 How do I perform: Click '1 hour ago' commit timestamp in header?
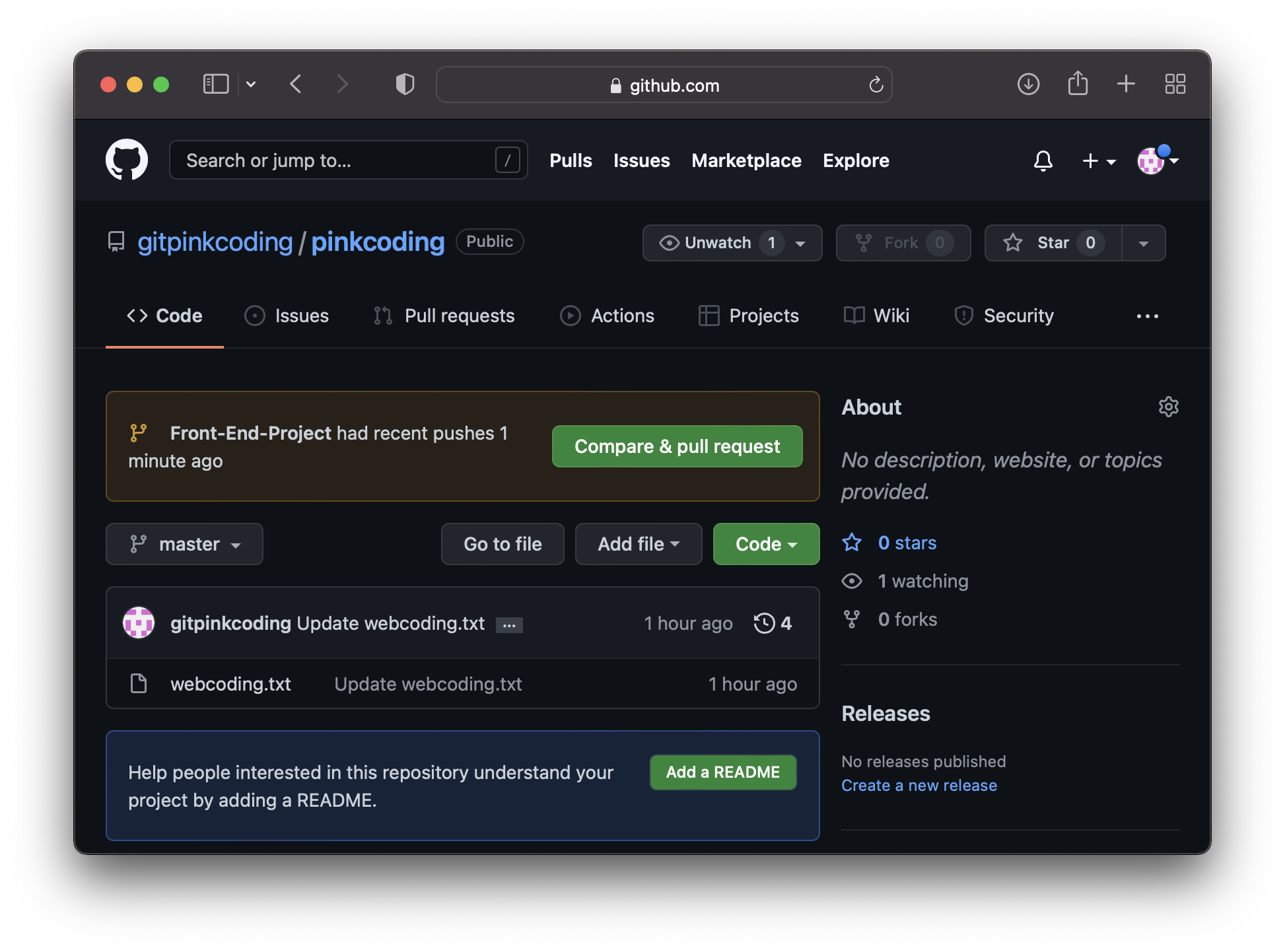coord(688,623)
